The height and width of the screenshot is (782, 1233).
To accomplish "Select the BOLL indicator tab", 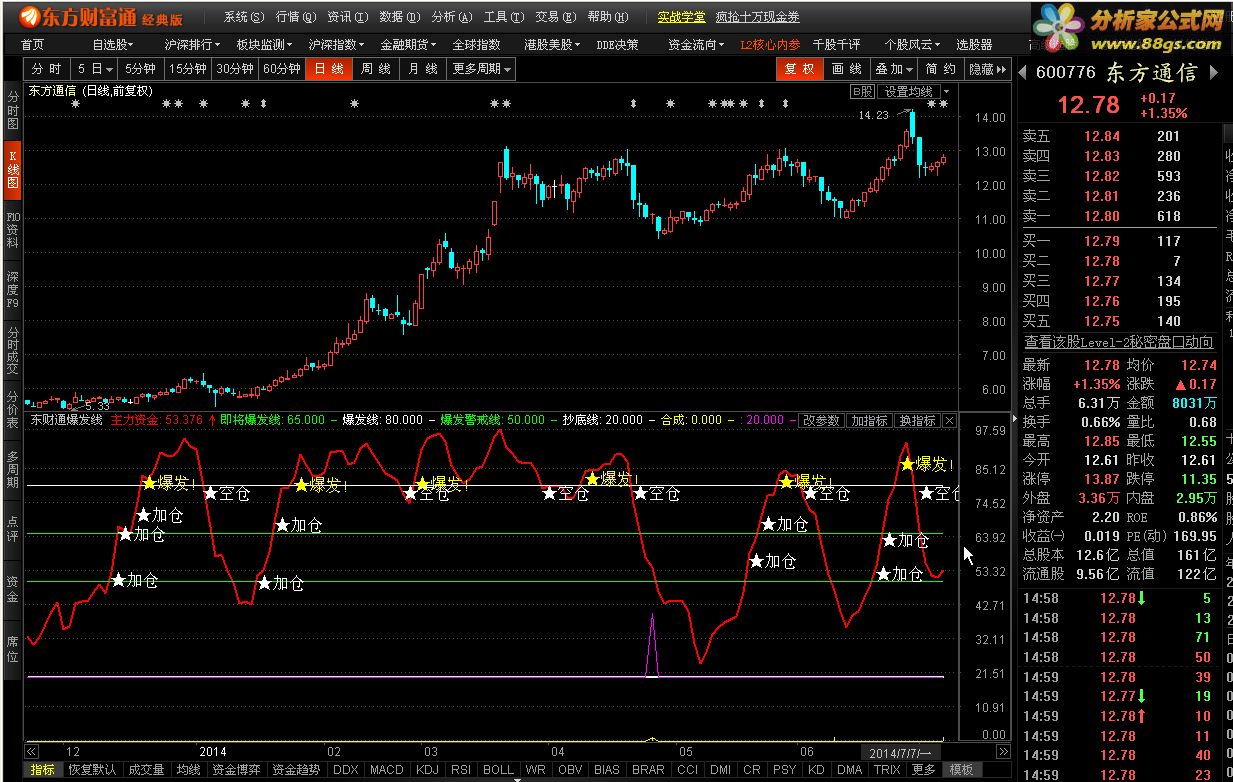I will 497,770.
